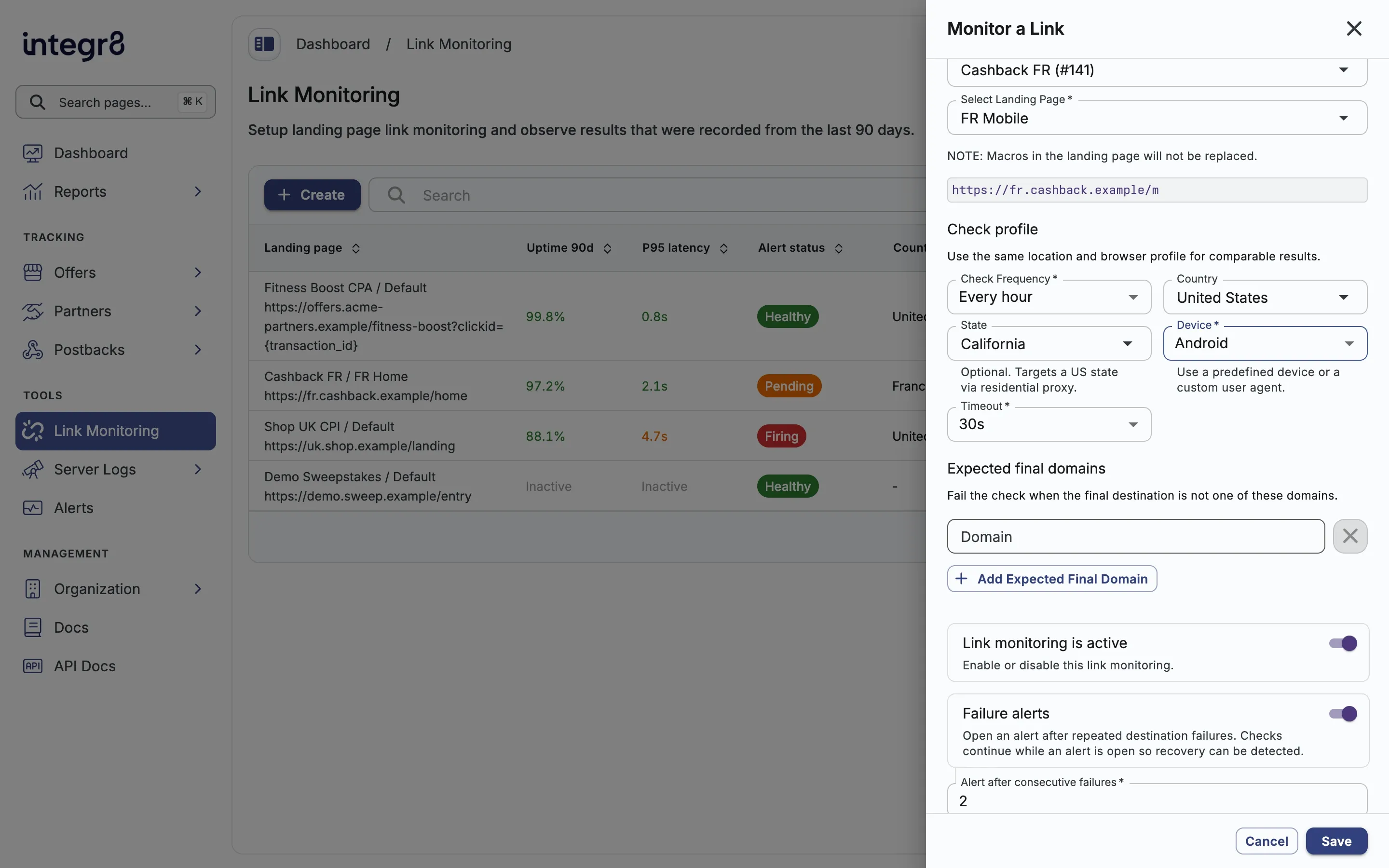Open the Country dropdown

(1265, 298)
